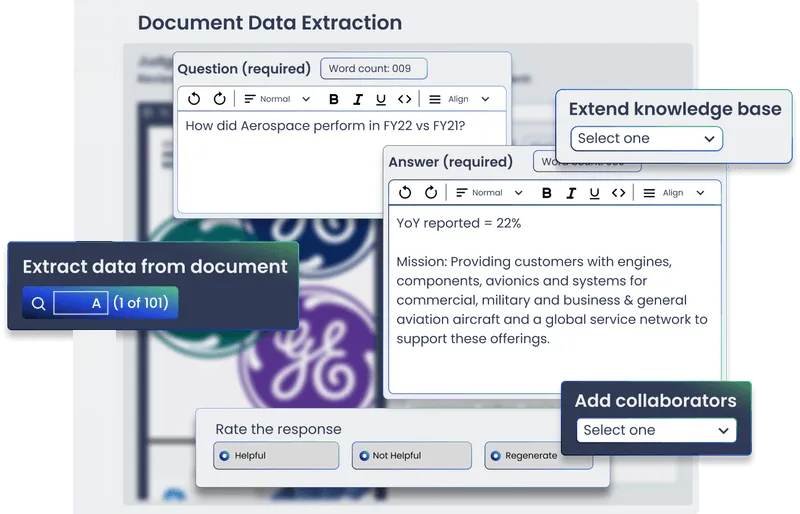Toggle underline in Question editor toolbar

pos(381,100)
